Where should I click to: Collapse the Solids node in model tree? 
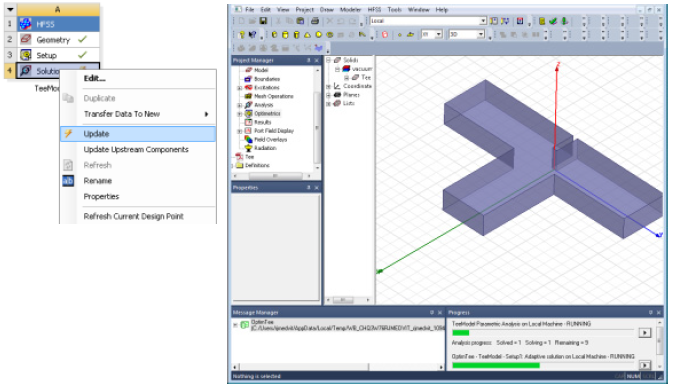coord(328,60)
